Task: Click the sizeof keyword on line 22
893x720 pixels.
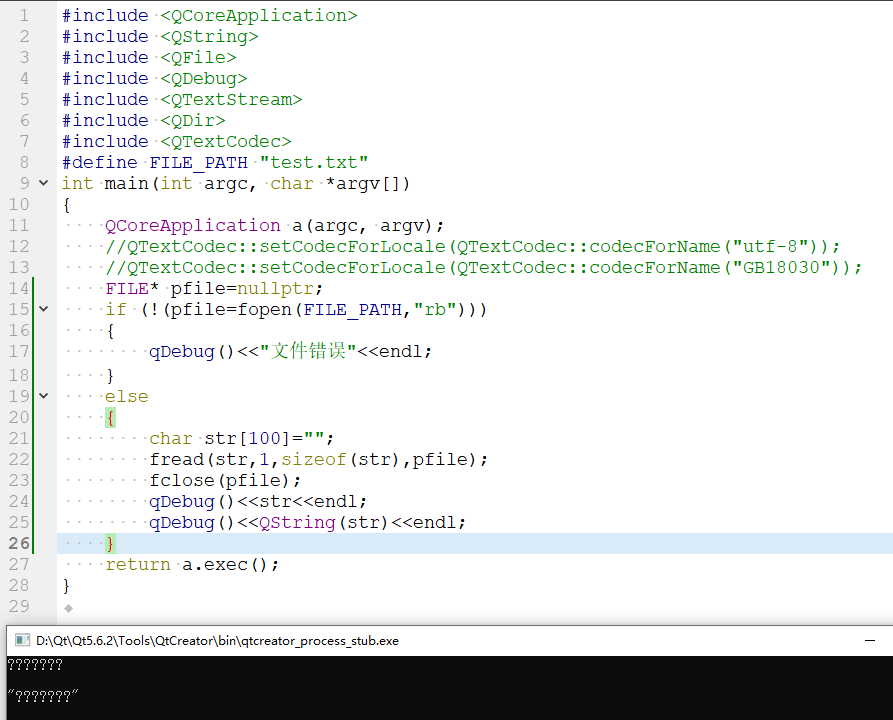Action: [x=314, y=460]
